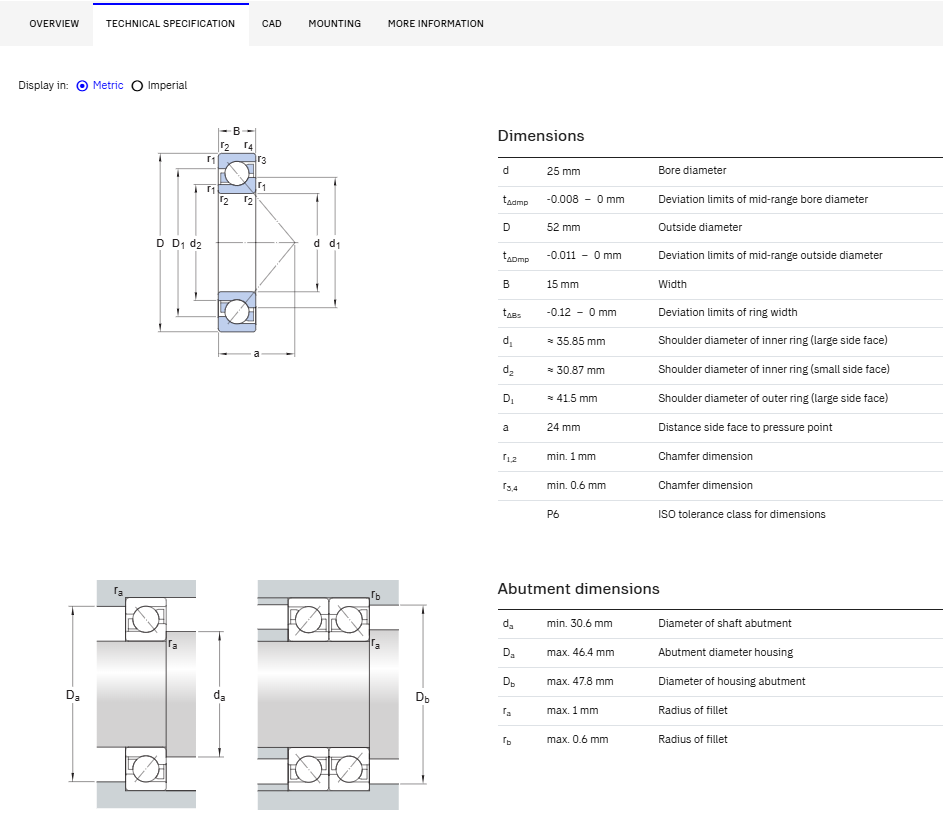Switch to the CAD tab
Screen dimensions: 943x822
pos(271,23)
